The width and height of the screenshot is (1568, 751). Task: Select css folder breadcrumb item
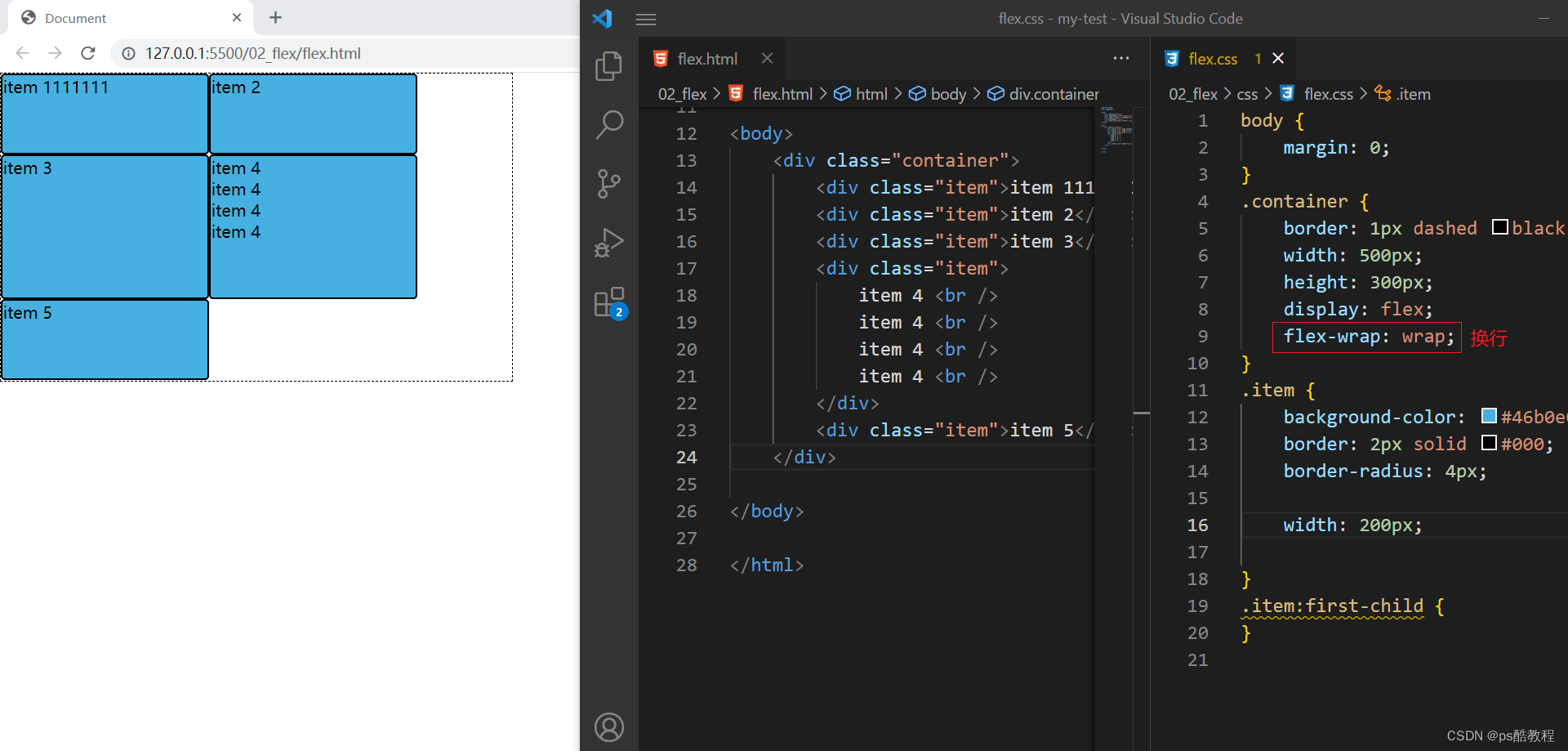(1247, 94)
